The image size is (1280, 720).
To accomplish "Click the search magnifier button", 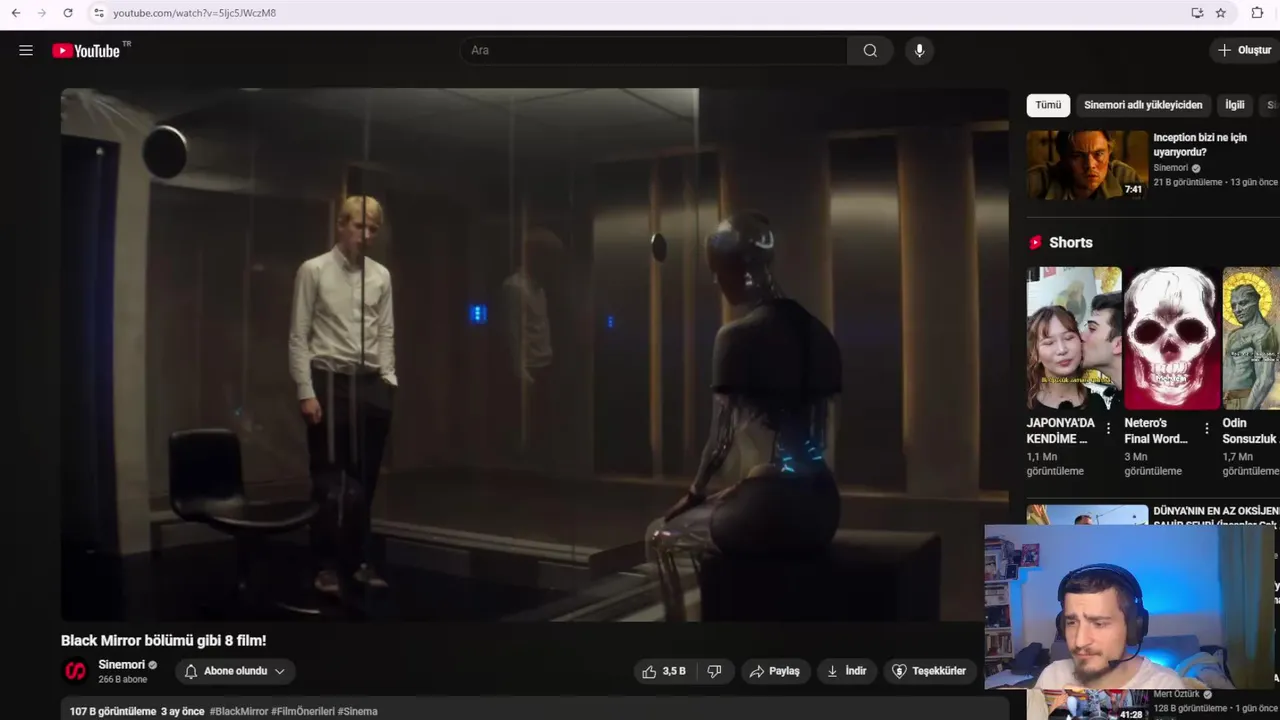I will 870,50.
